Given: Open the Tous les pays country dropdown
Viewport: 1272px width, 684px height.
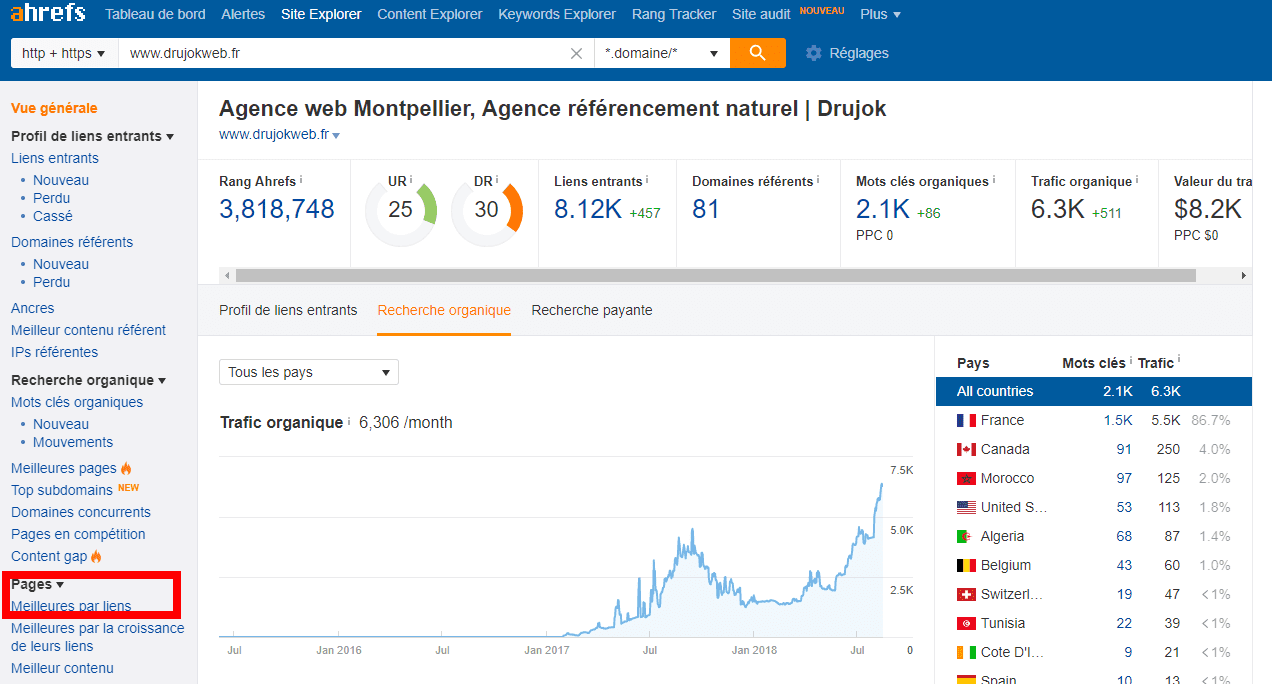Looking at the screenshot, I should tap(309, 372).
